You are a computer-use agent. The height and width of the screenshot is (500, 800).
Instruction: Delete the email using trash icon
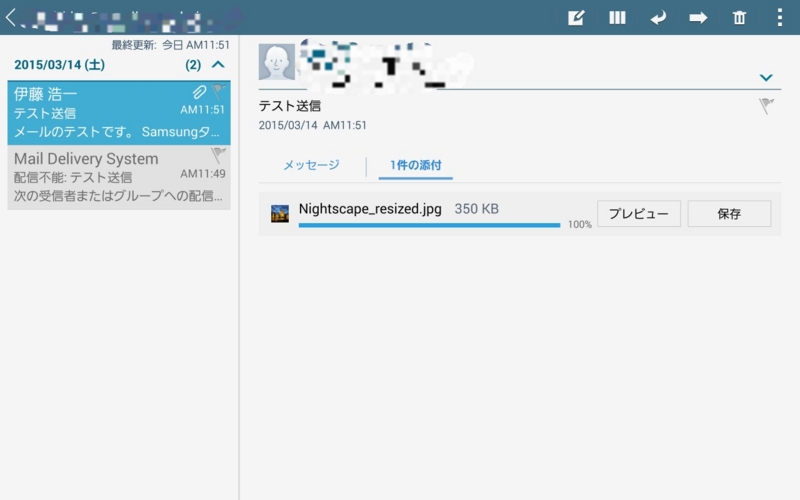click(x=739, y=18)
